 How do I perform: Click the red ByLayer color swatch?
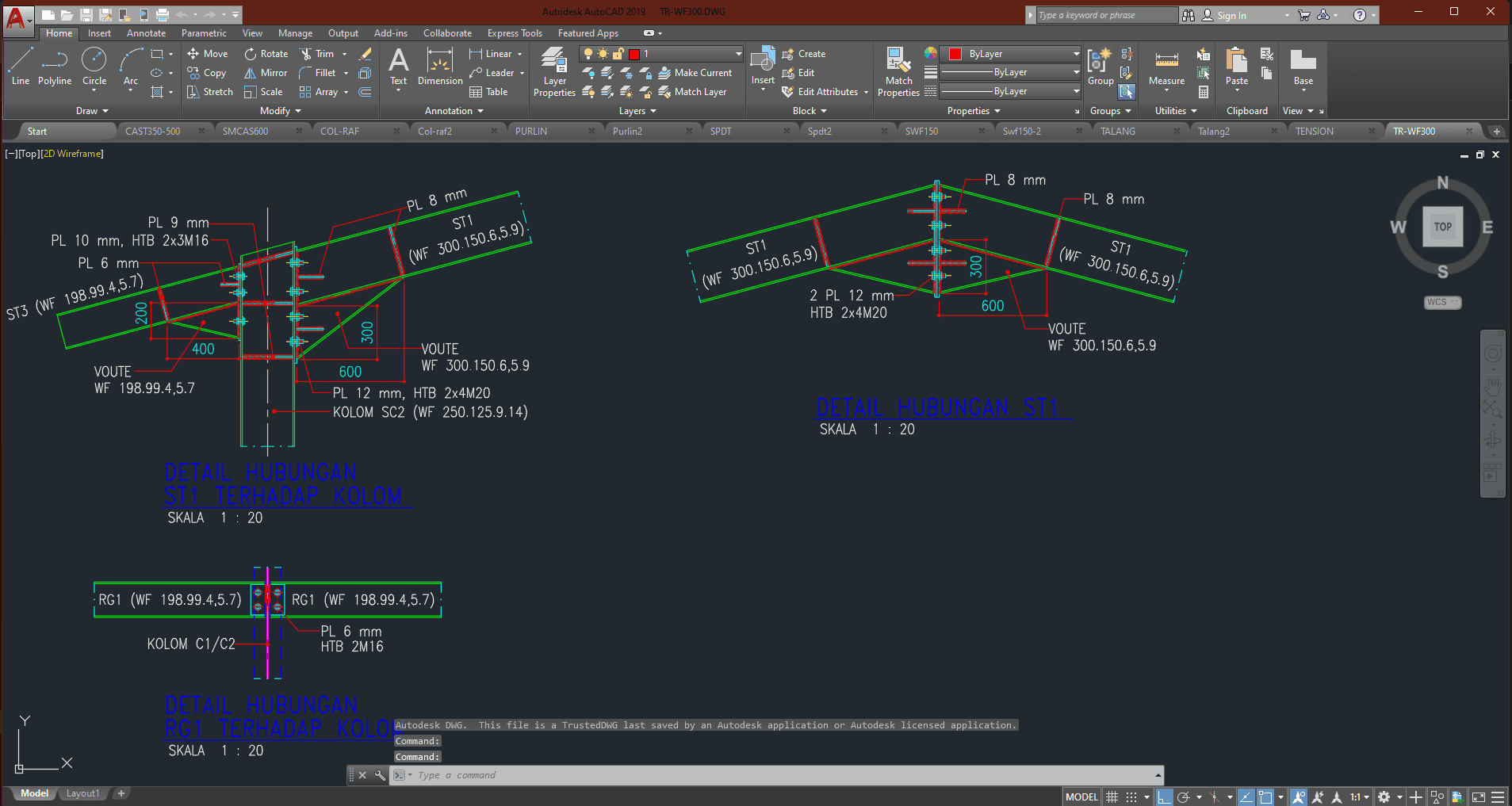(x=955, y=54)
